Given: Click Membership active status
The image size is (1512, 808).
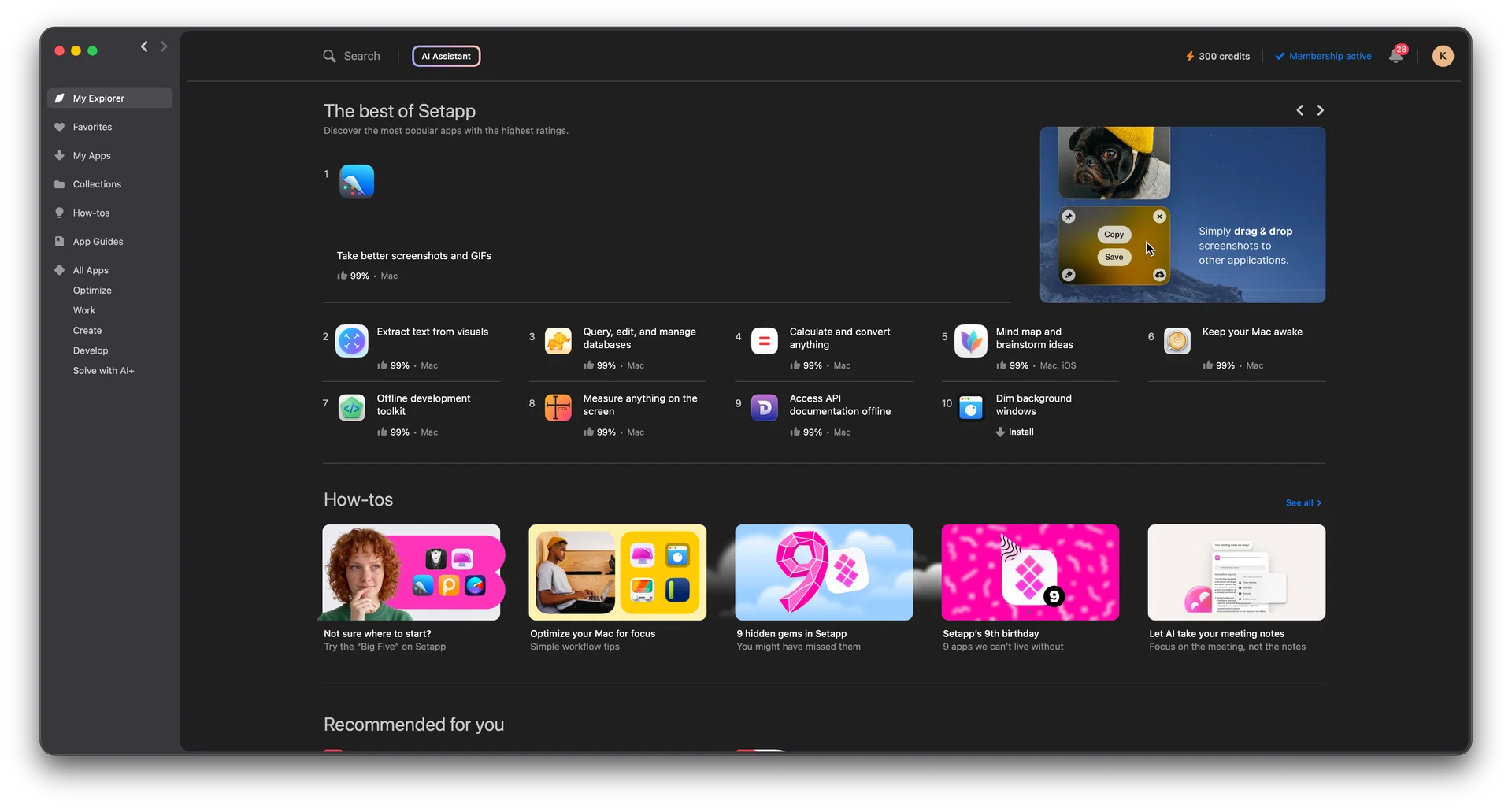Looking at the screenshot, I should click(1323, 56).
